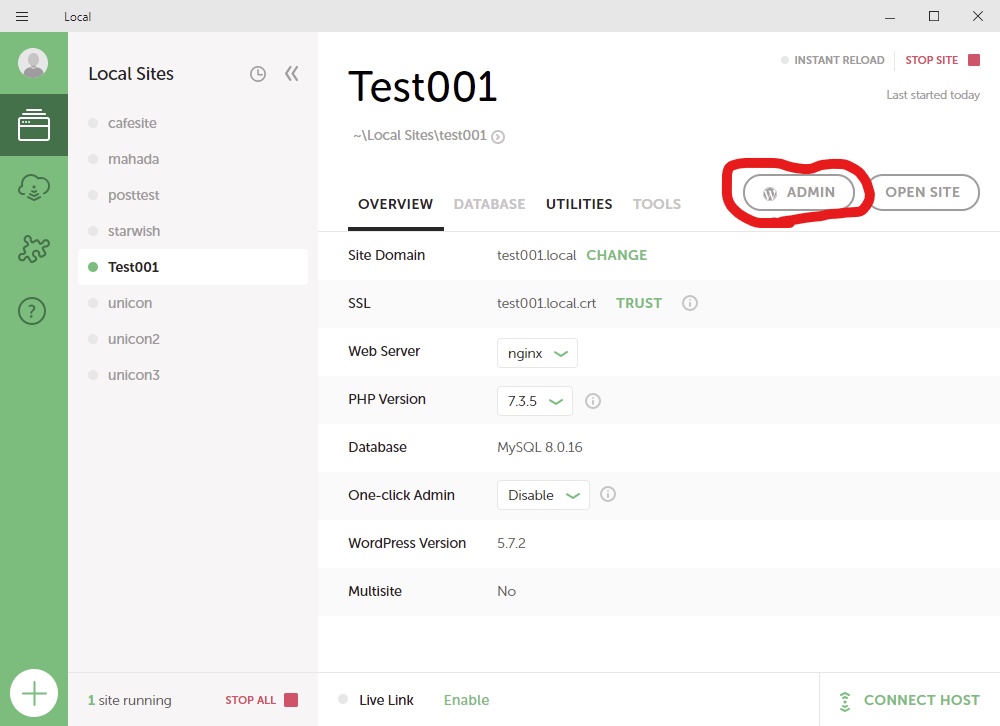Click the WordPress version 5.7.2 value
The image size is (1000, 726).
tap(511, 543)
